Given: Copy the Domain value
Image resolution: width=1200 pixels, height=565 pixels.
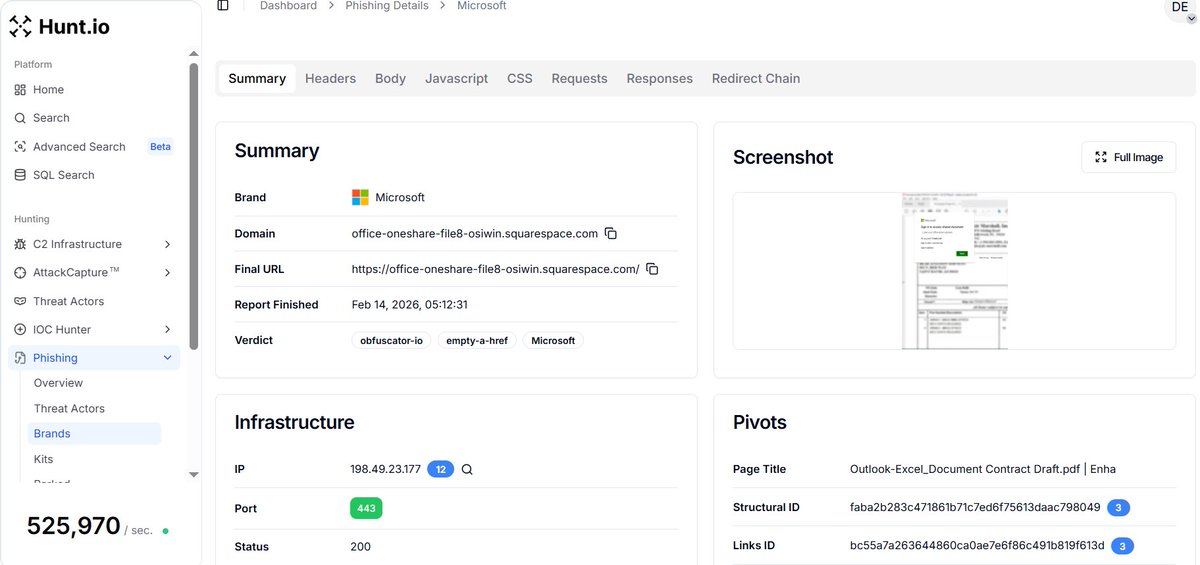Looking at the screenshot, I should click(x=611, y=233).
